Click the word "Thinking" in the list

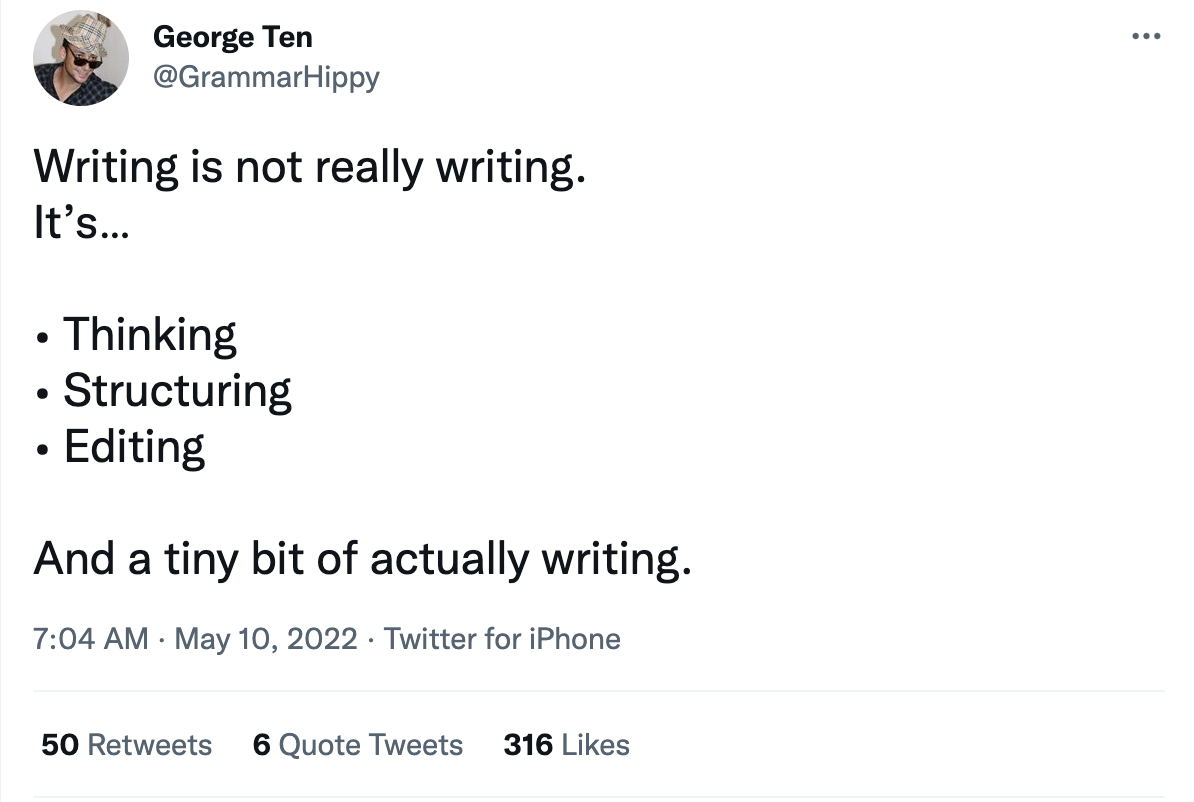click(150, 335)
